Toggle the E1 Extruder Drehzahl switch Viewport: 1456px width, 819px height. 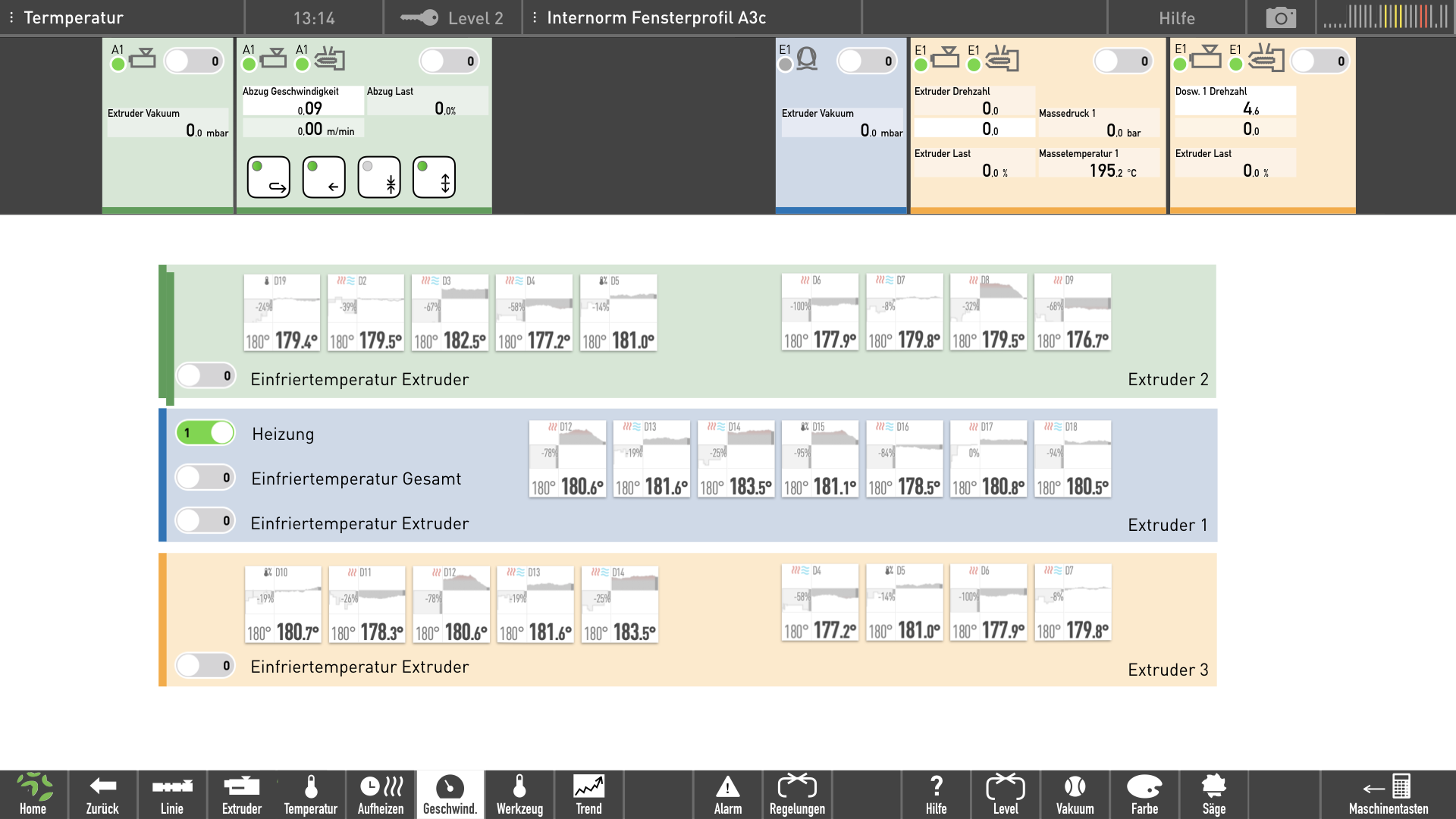[x=1124, y=61]
